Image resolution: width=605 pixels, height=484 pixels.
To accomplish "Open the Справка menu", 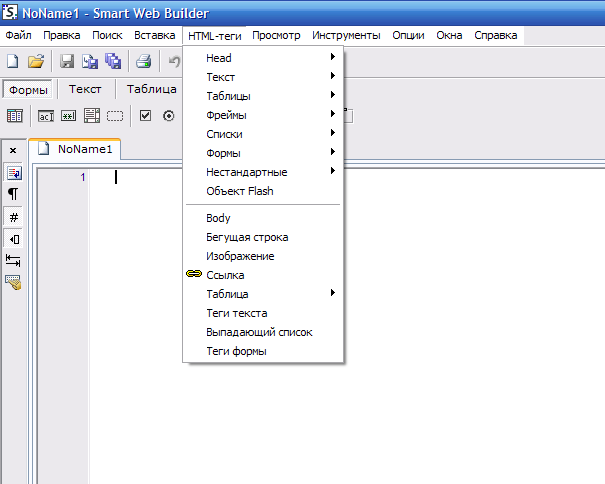I will click(x=496, y=35).
